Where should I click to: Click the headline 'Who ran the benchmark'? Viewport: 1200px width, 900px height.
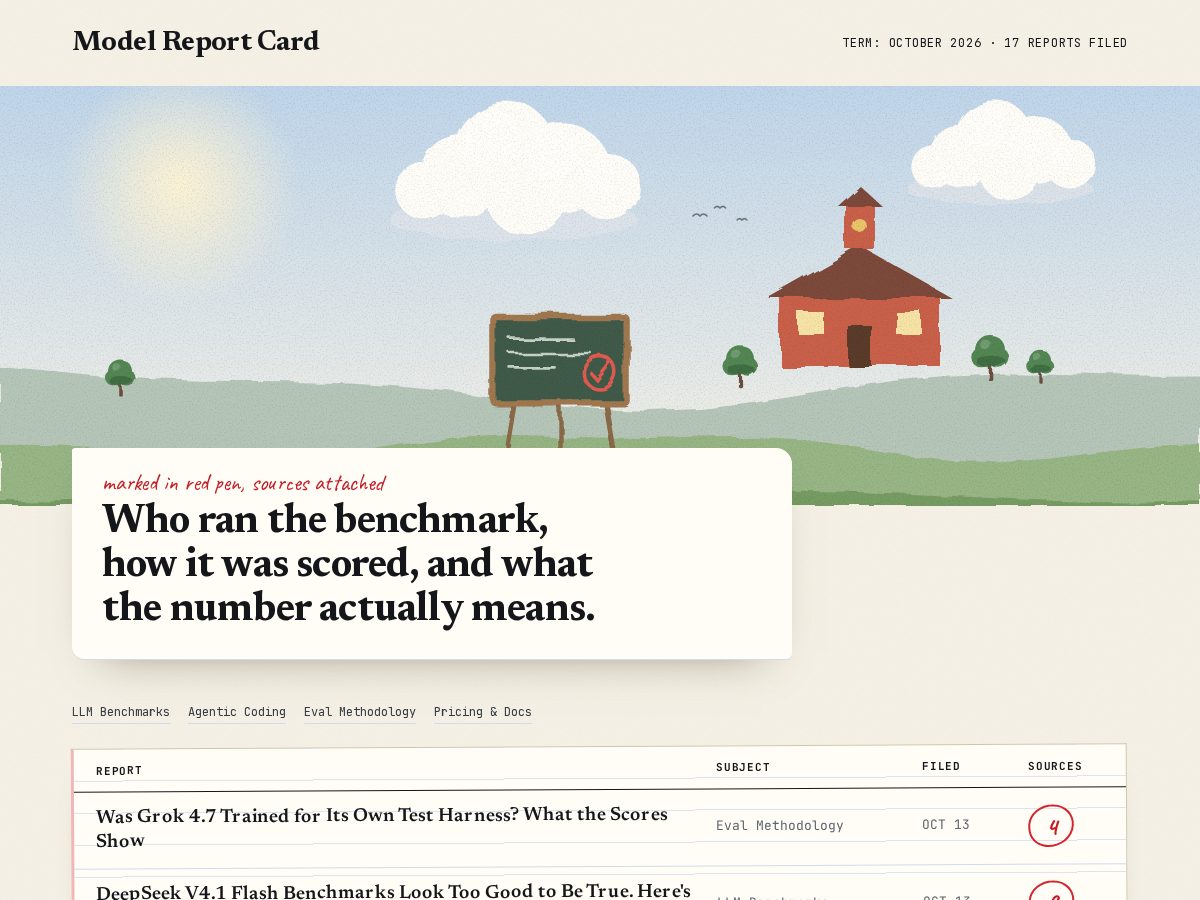[x=348, y=563]
